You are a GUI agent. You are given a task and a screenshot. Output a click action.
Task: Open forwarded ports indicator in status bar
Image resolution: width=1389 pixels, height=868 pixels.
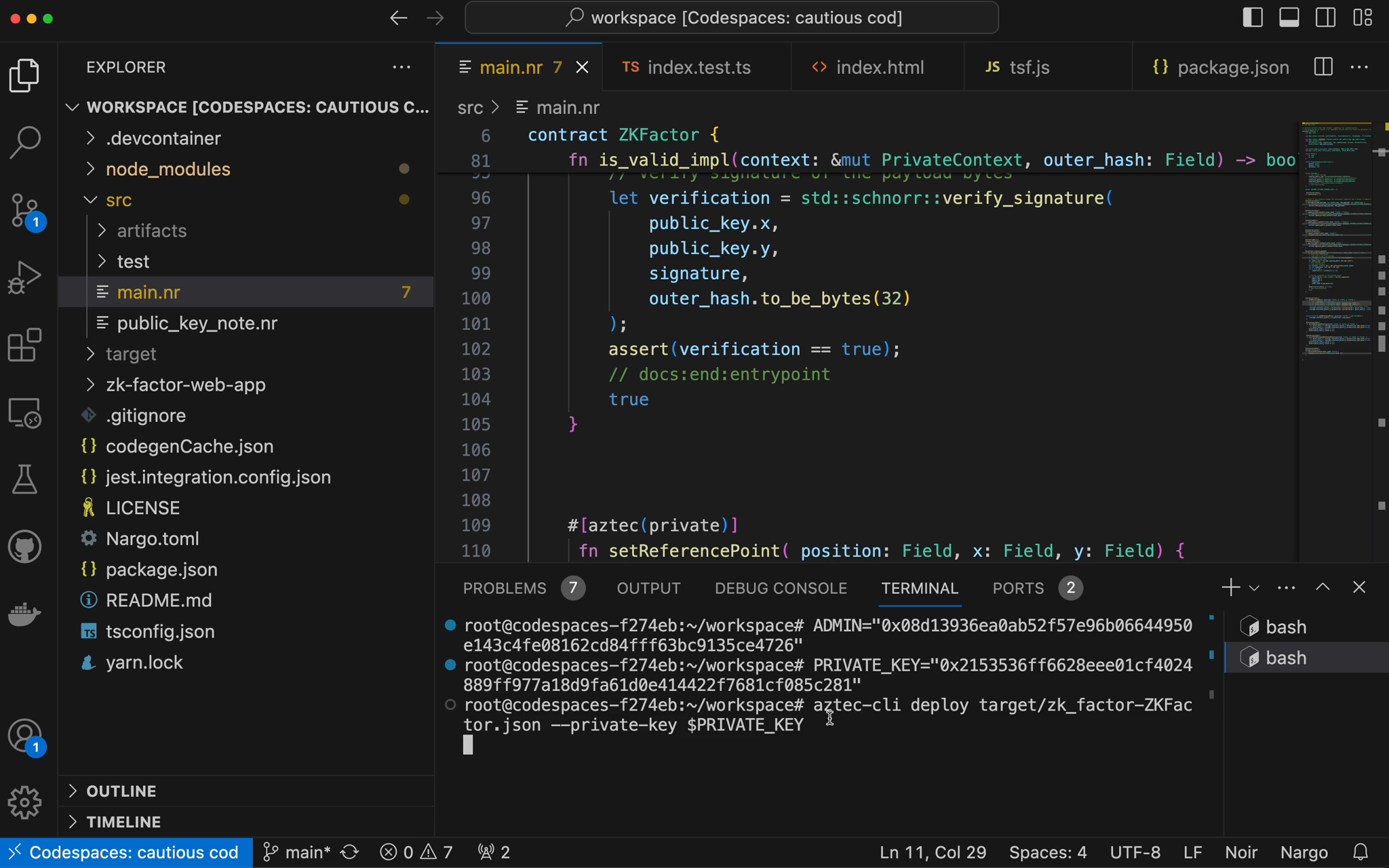point(494,852)
